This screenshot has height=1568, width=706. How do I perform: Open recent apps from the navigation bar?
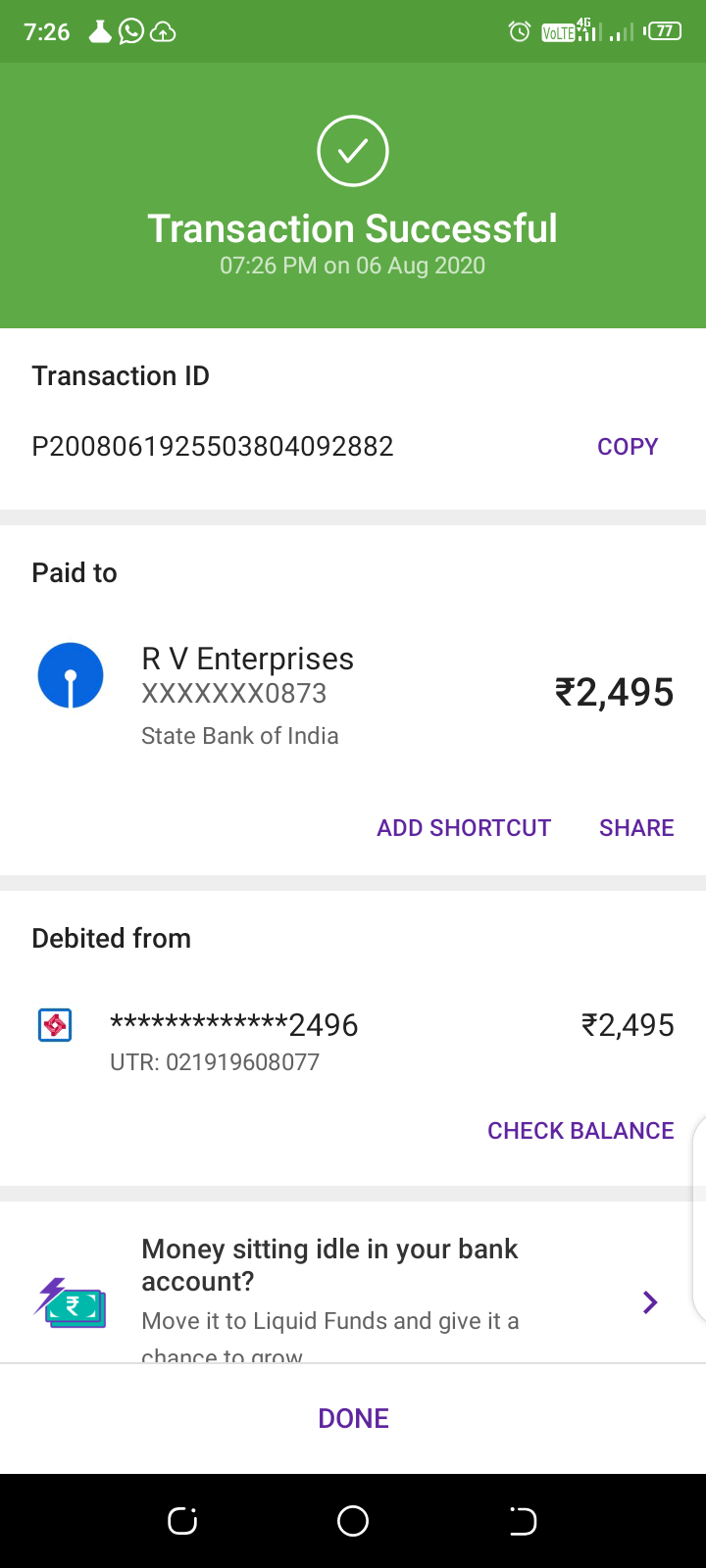tap(183, 1521)
